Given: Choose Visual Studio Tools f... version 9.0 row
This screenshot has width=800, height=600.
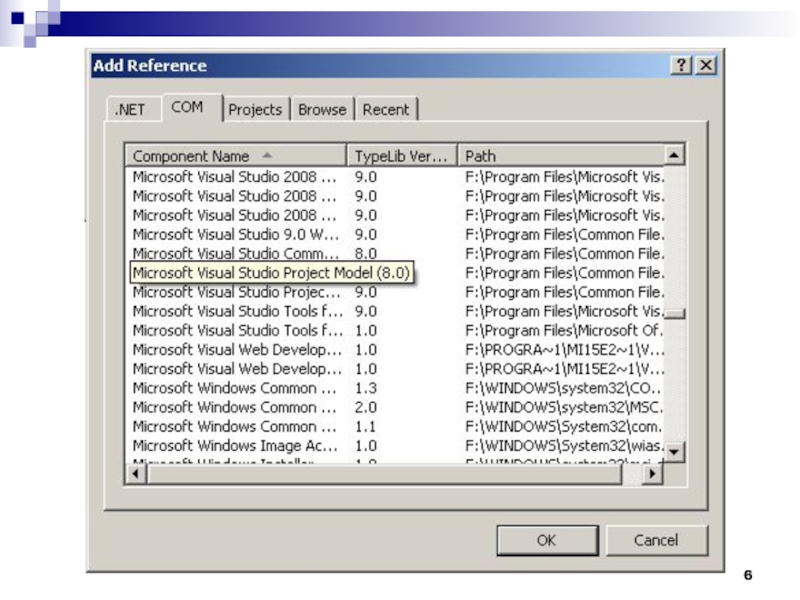Looking at the screenshot, I should pos(395,311).
